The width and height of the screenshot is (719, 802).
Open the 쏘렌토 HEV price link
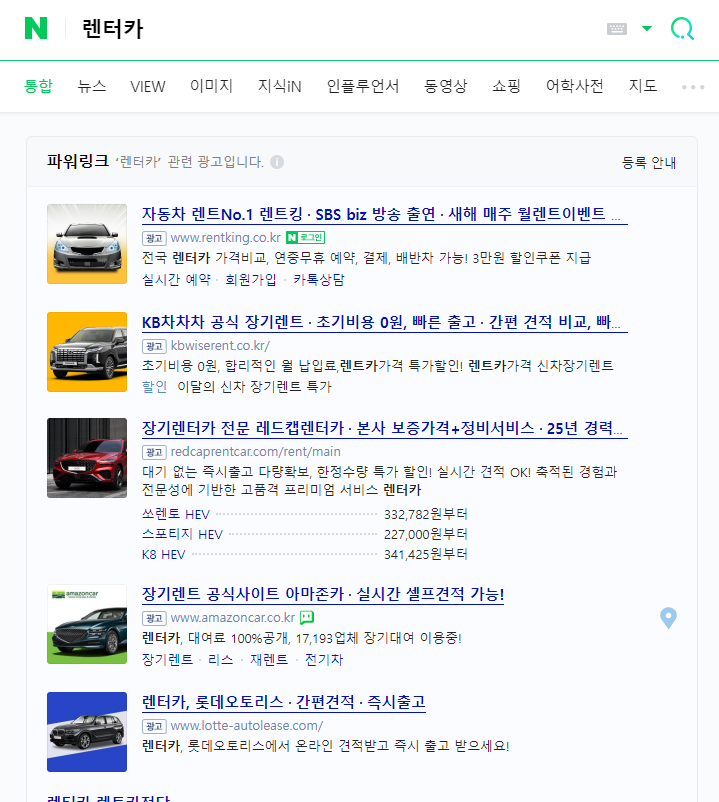(177, 514)
